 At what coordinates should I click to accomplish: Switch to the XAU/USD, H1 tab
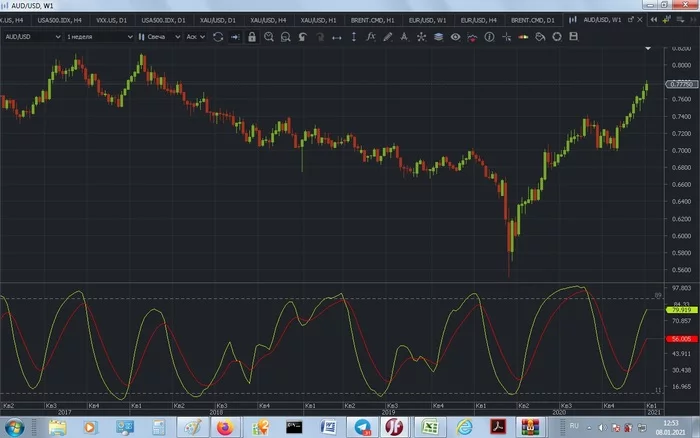pyautogui.click(x=318, y=20)
